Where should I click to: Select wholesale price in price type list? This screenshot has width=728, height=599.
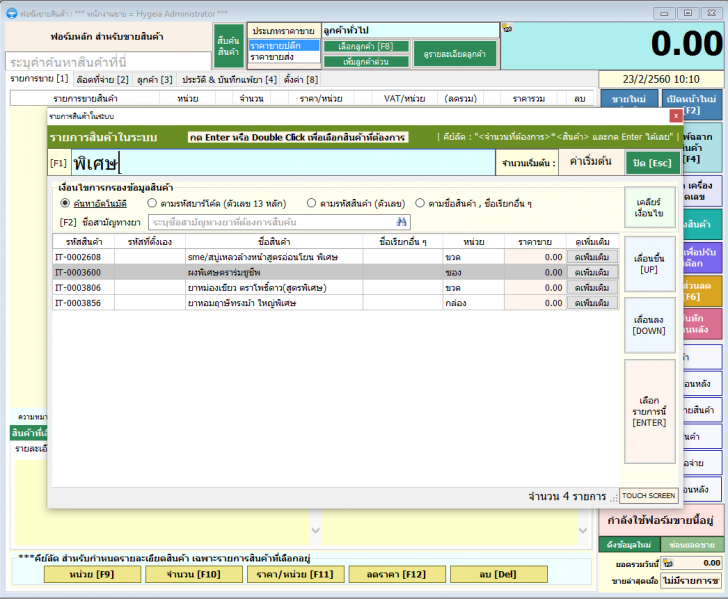[x=284, y=58]
